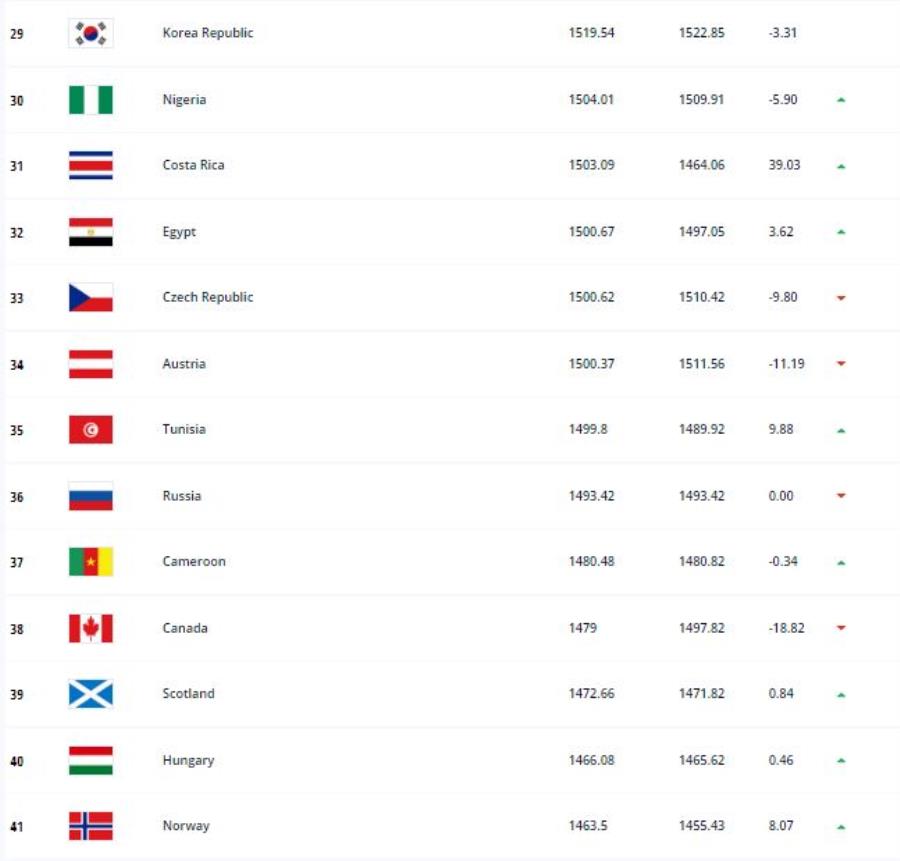Select rank number 35 for Tunisia
The image size is (900, 861).
point(17,430)
